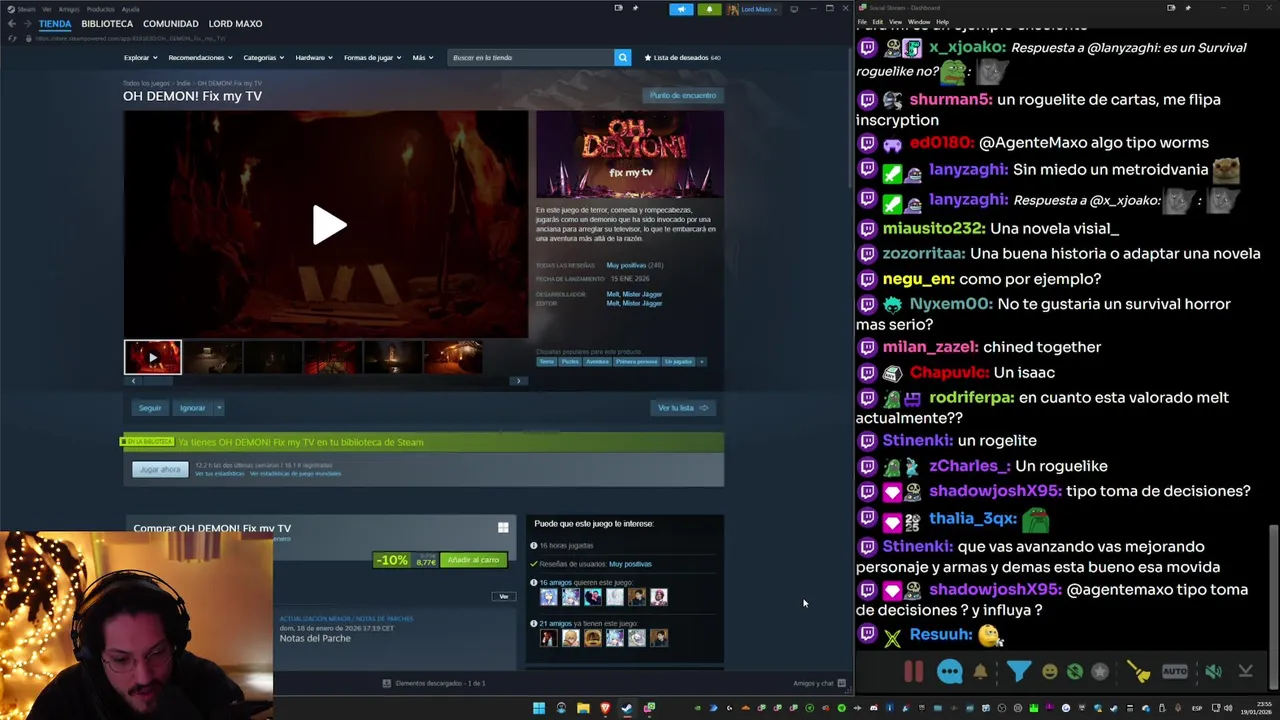Open the Punto de encuentro button
The height and width of the screenshot is (720, 1280).
pyautogui.click(x=683, y=95)
